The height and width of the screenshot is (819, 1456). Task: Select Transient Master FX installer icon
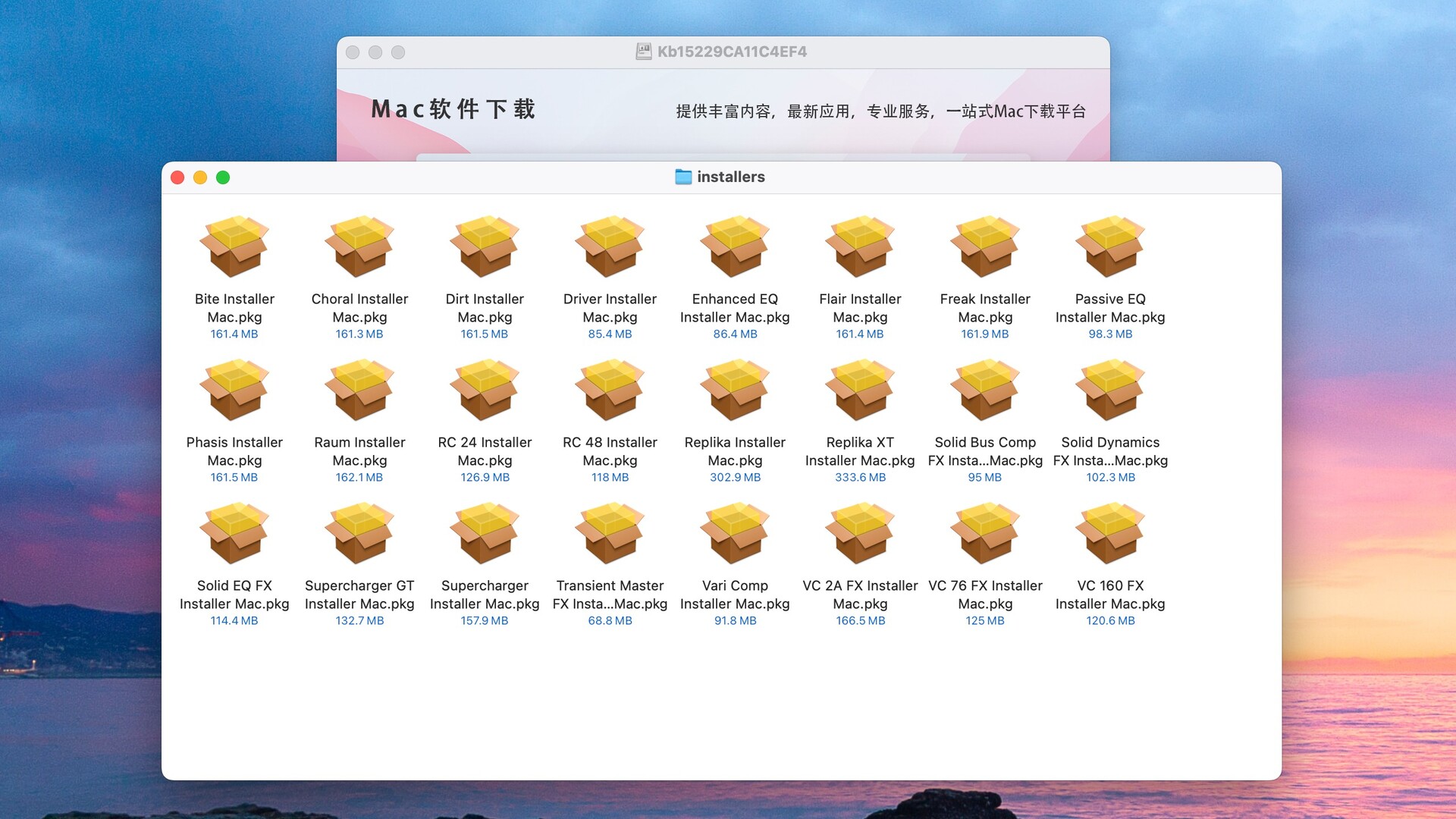coord(610,534)
